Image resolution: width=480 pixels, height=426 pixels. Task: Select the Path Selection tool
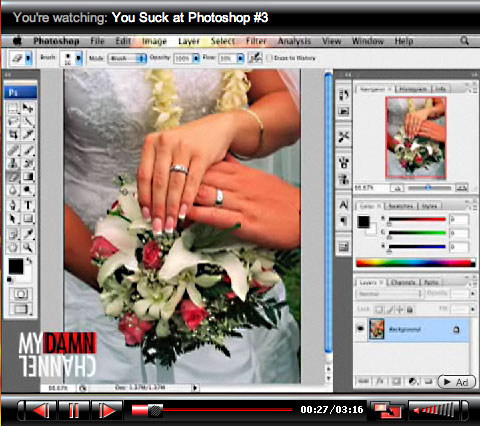coord(13,218)
